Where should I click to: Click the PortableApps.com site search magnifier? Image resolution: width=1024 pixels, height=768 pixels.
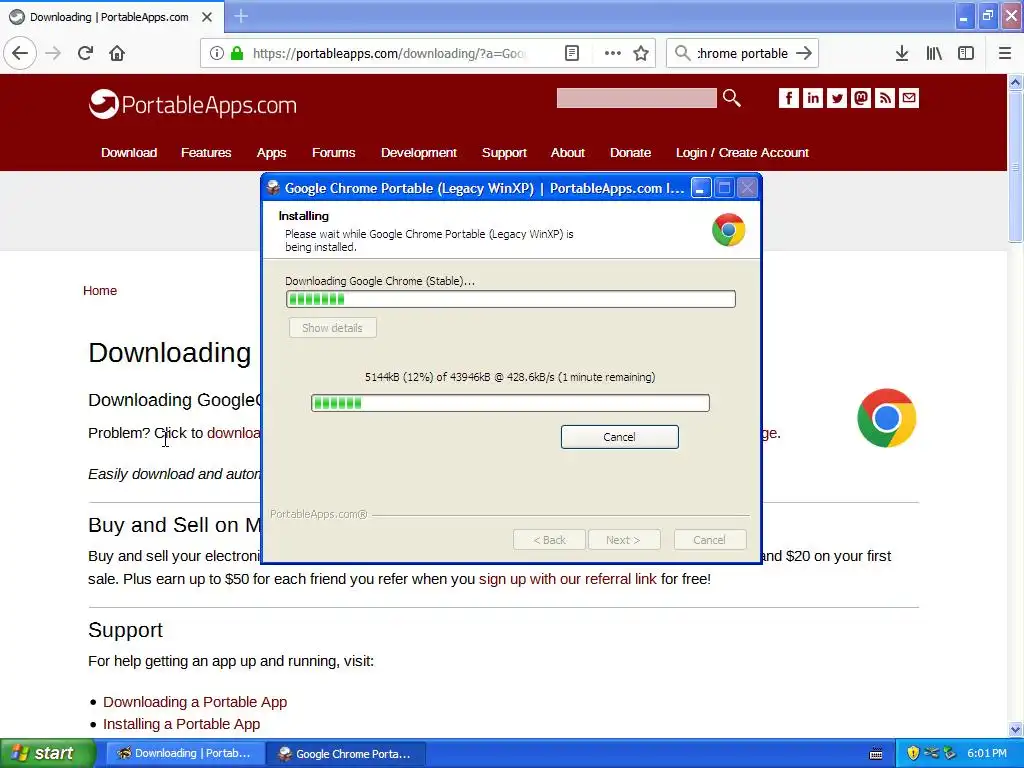click(731, 98)
